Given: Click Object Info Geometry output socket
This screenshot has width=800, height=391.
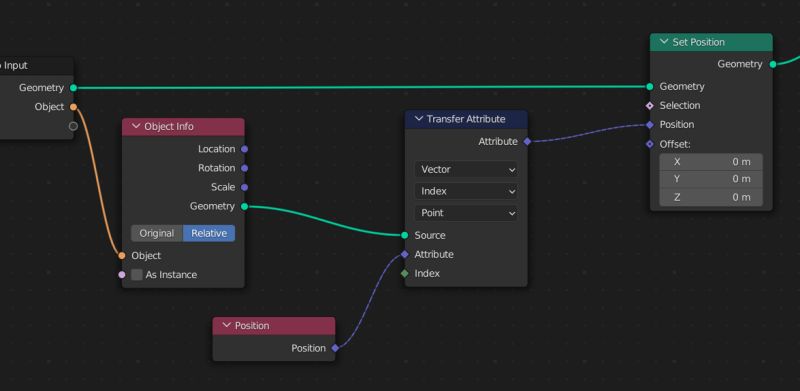Looking at the screenshot, I should 244,206.
